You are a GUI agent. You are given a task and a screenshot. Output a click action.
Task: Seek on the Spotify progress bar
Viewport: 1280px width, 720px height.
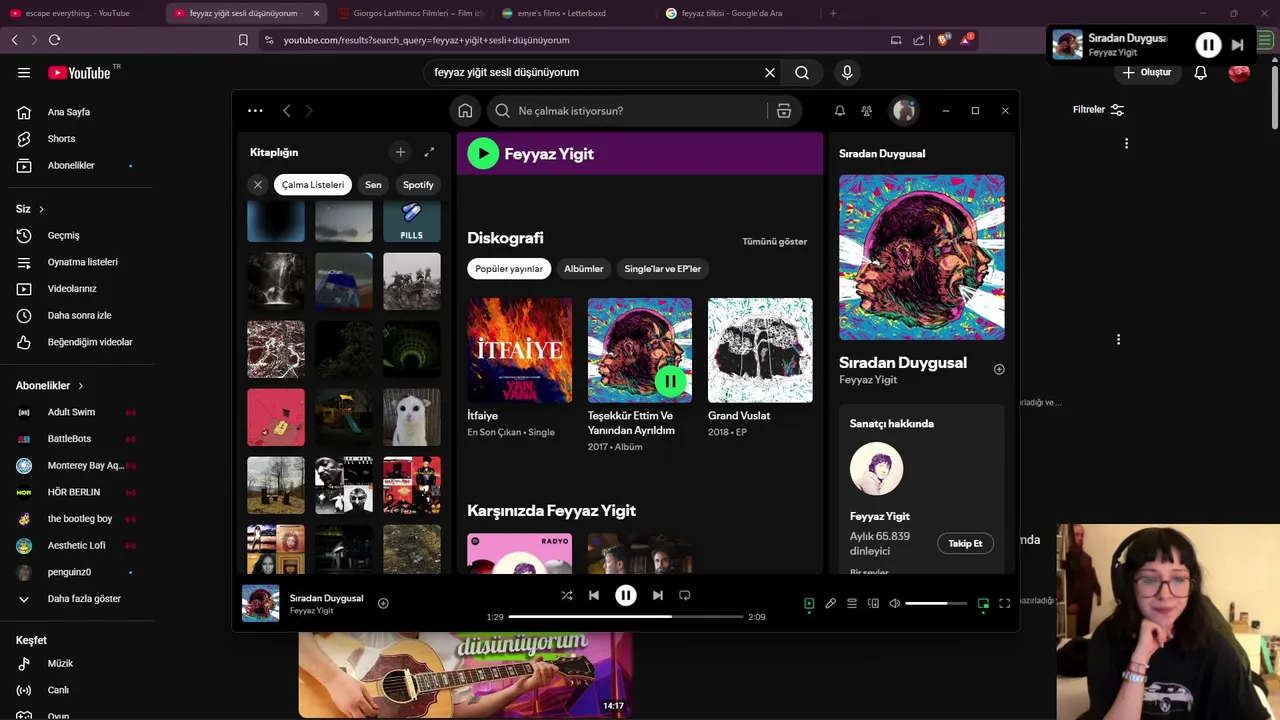pos(626,617)
